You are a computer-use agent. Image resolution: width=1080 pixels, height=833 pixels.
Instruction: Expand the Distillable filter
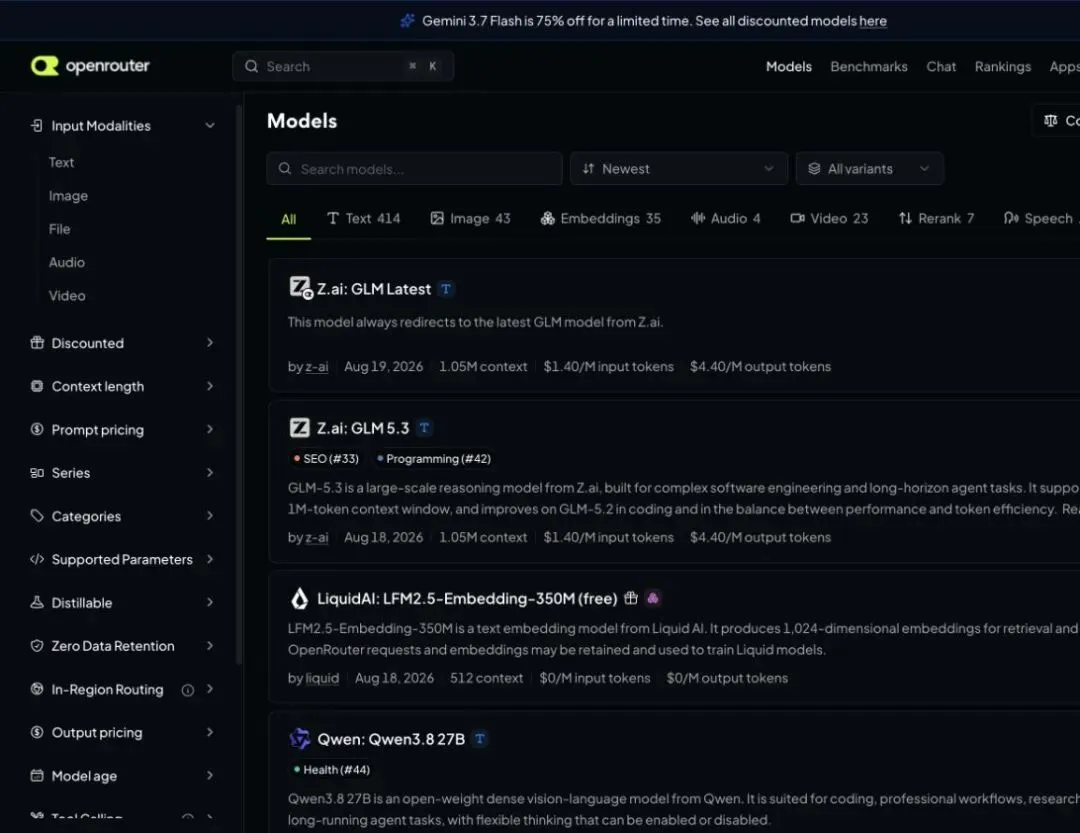pyautogui.click(x=210, y=602)
